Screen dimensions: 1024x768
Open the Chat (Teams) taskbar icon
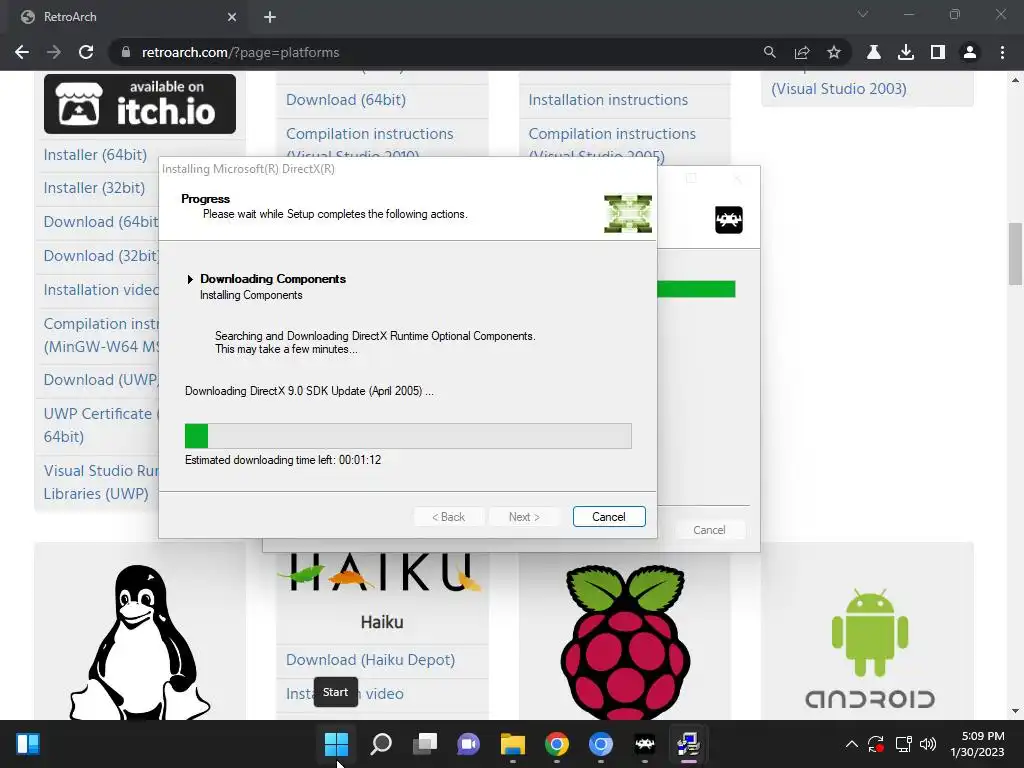click(x=468, y=744)
